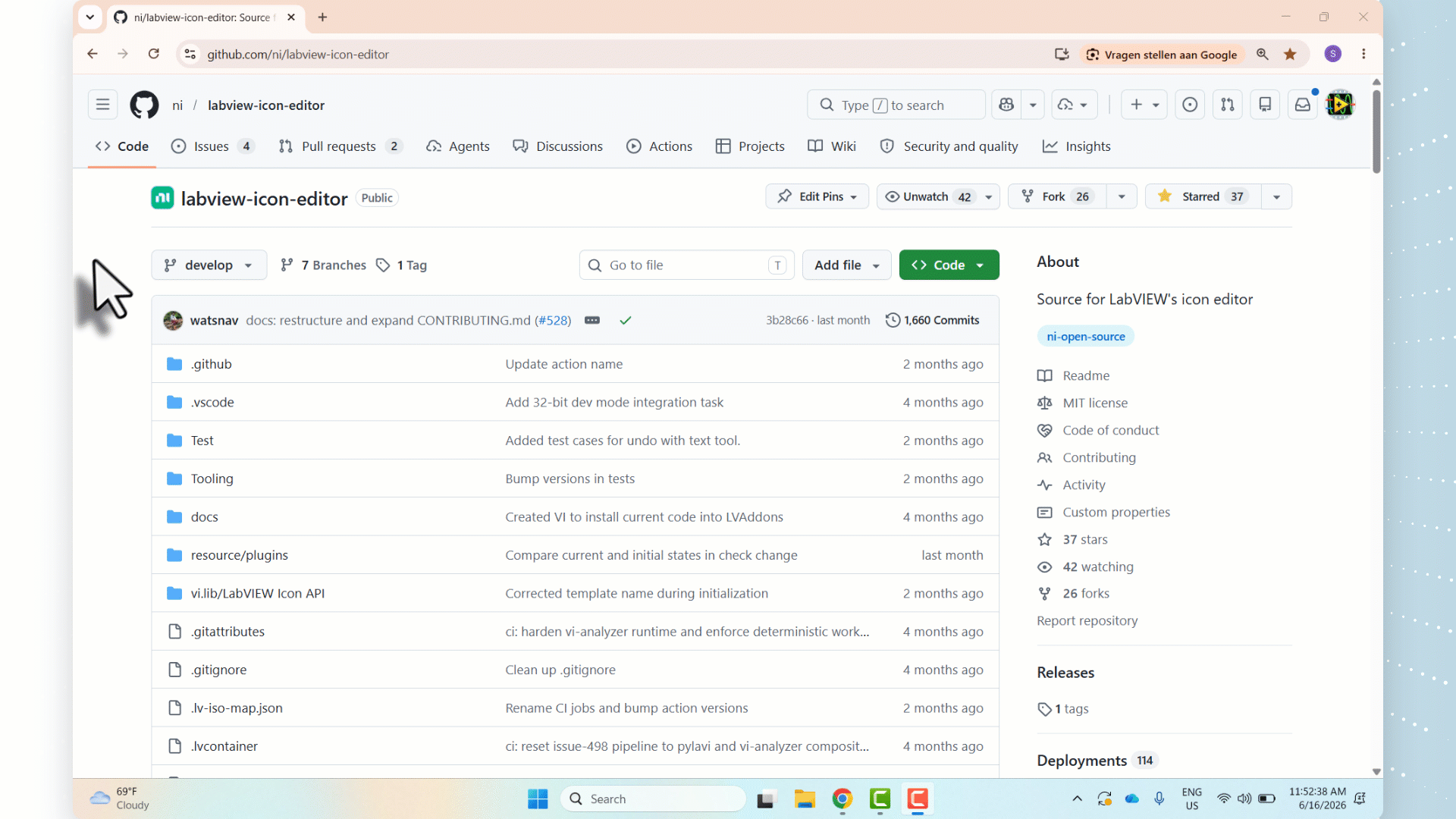The image size is (1456, 819).
Task: Open Security and quality tab
Action: tap(949, 146)
